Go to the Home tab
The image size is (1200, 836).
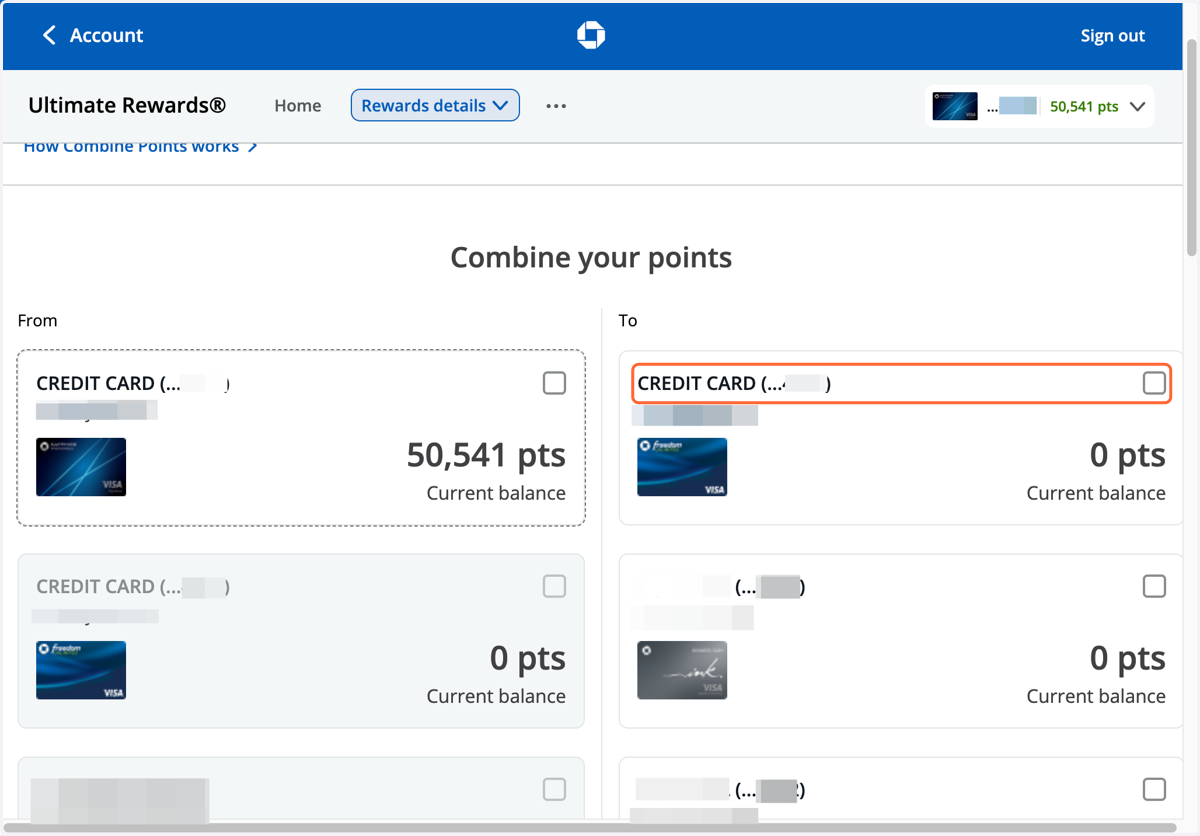coord(298,105)
